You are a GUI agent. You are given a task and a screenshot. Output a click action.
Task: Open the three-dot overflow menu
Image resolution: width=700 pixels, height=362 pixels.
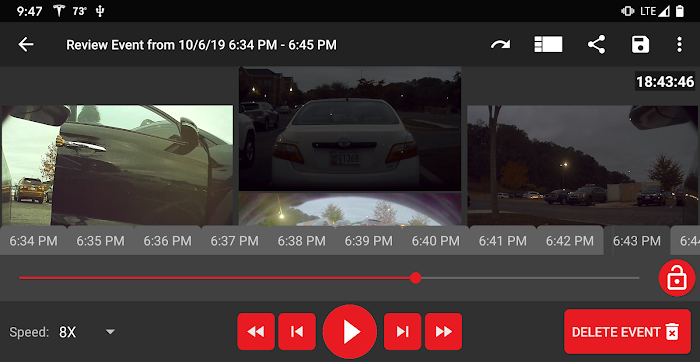(679, 45)
